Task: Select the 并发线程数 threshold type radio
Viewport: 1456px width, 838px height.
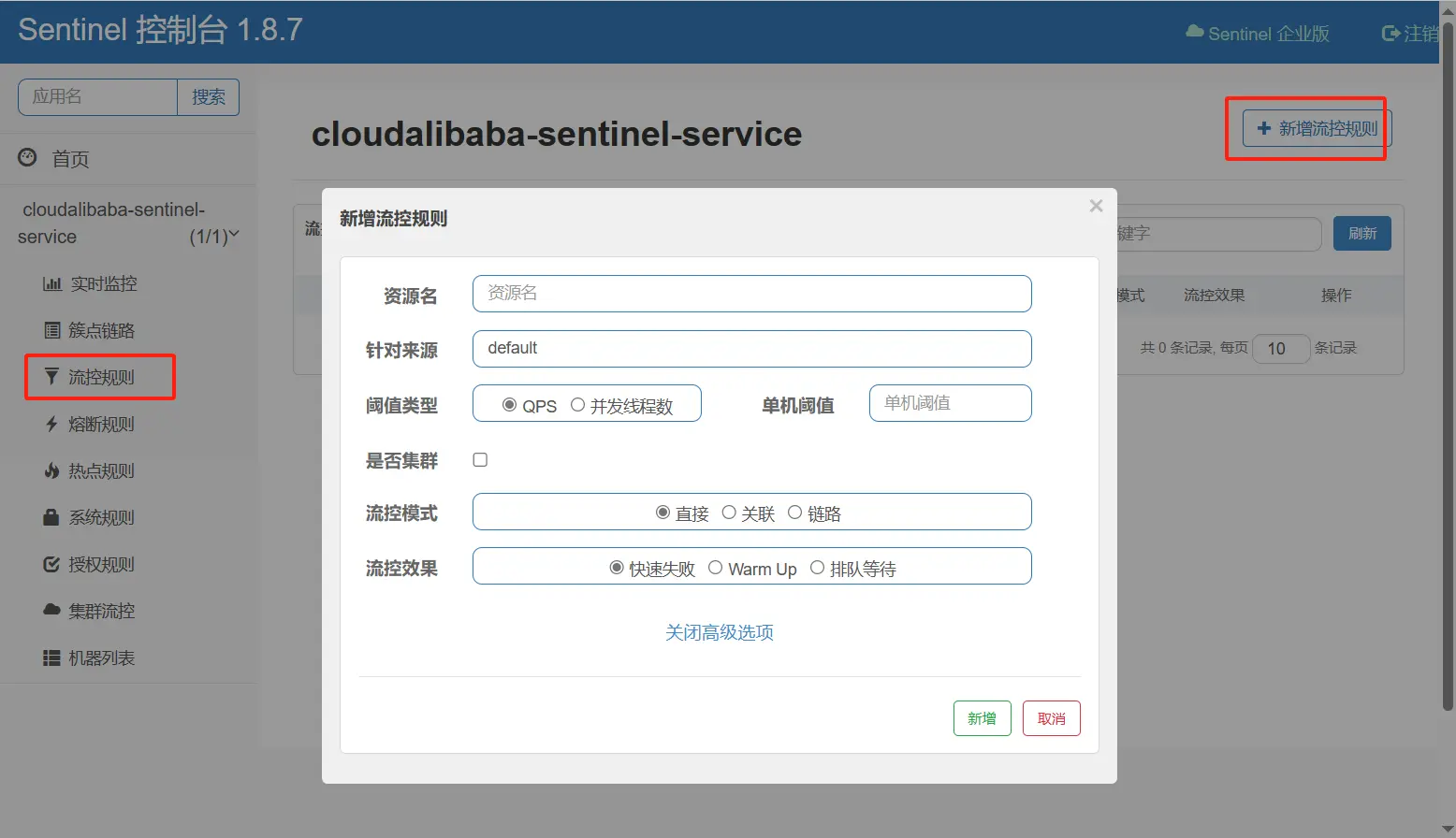Action: click(578, 405)
